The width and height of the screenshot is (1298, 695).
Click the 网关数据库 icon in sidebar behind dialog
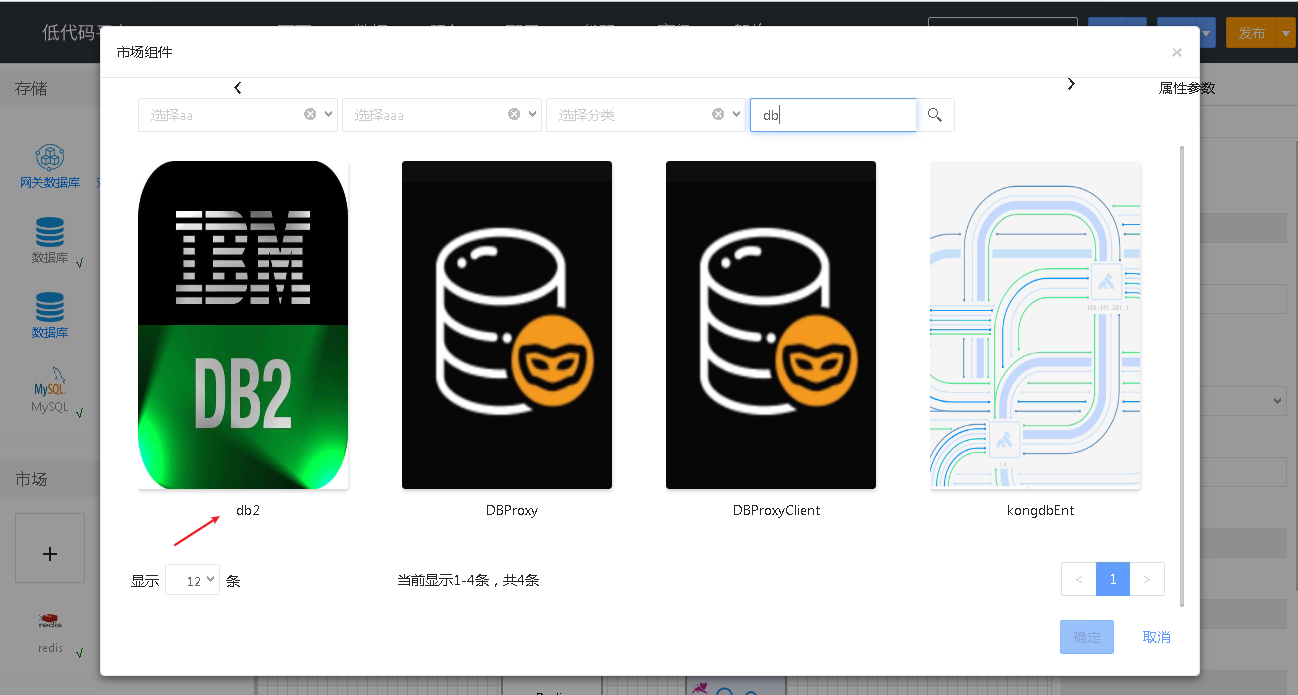point(50,158)
